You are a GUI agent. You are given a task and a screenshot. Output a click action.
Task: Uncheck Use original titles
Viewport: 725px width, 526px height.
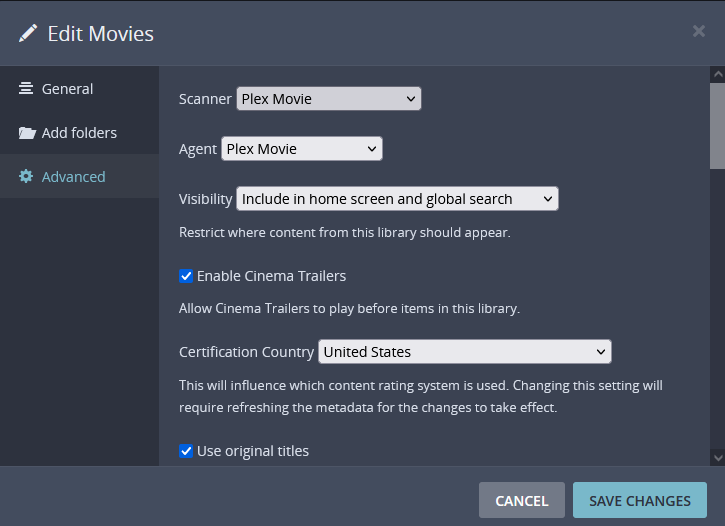click(x=186, y=451)
